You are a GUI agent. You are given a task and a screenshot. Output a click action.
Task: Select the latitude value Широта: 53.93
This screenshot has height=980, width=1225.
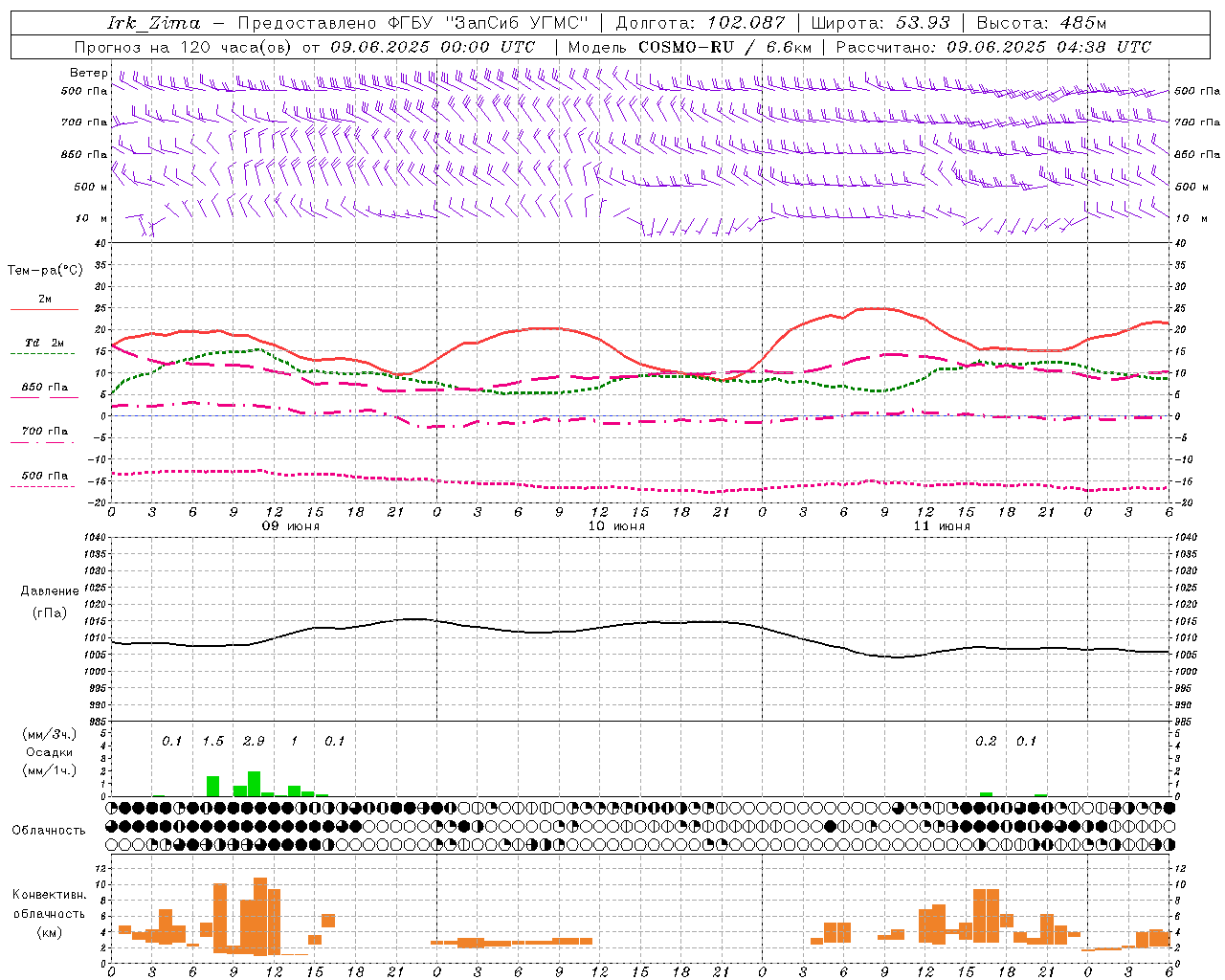[x=880, y=23]
